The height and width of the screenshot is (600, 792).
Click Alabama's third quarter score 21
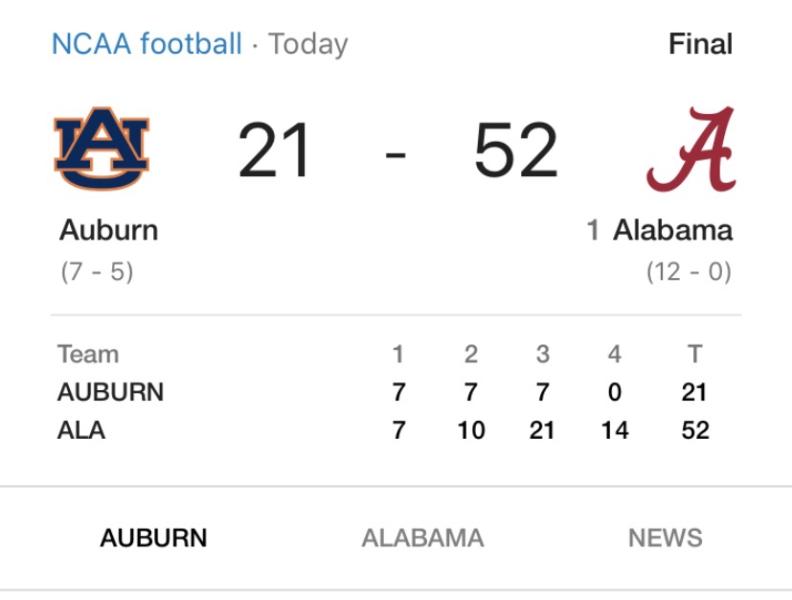[x=542, y=430]
